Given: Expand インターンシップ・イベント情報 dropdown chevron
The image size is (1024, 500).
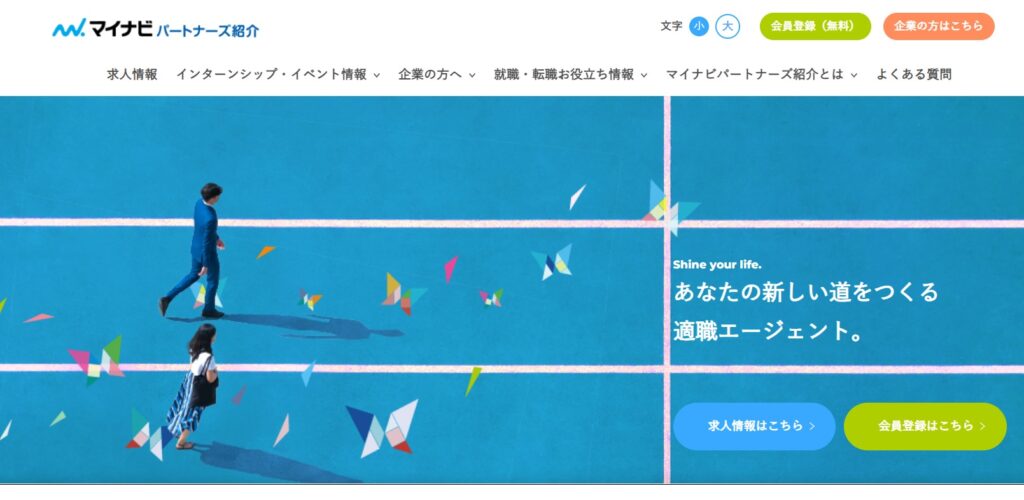Looking at the screenshot, I should (377, 76).
